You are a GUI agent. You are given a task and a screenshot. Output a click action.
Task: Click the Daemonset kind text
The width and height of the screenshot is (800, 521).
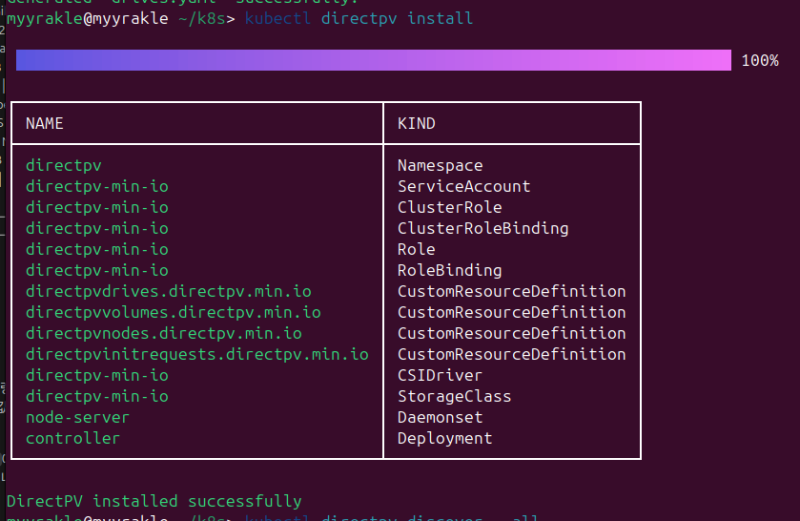440,418
